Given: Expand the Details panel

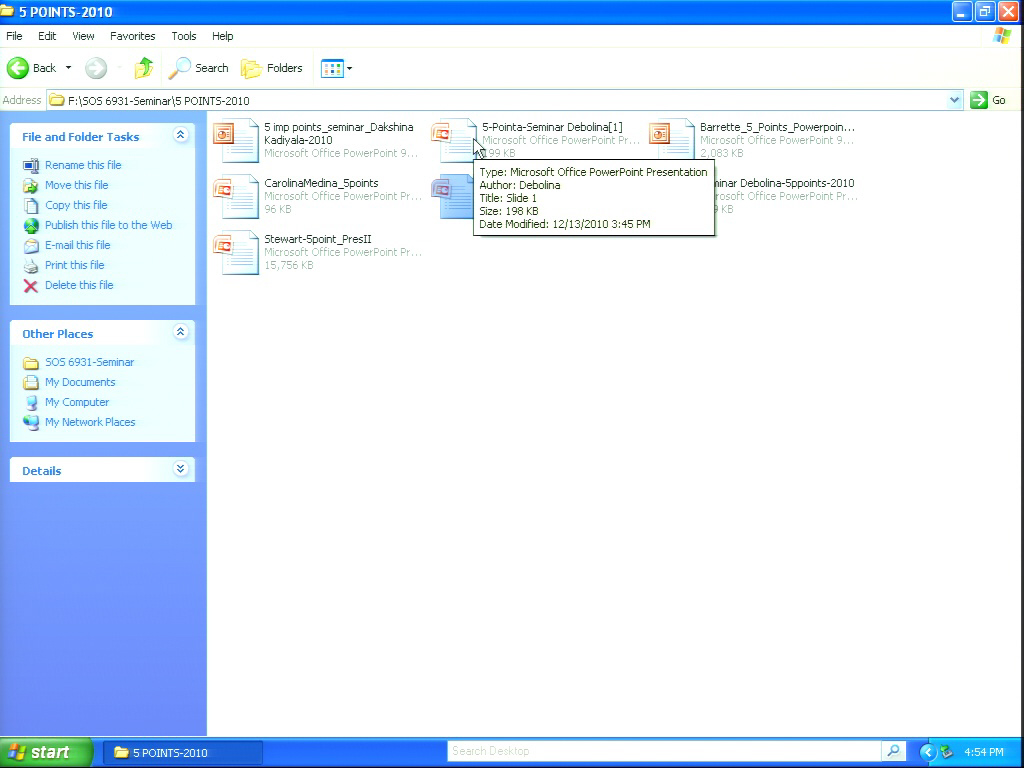Looking at the screenshot, I should coord(181,469).
